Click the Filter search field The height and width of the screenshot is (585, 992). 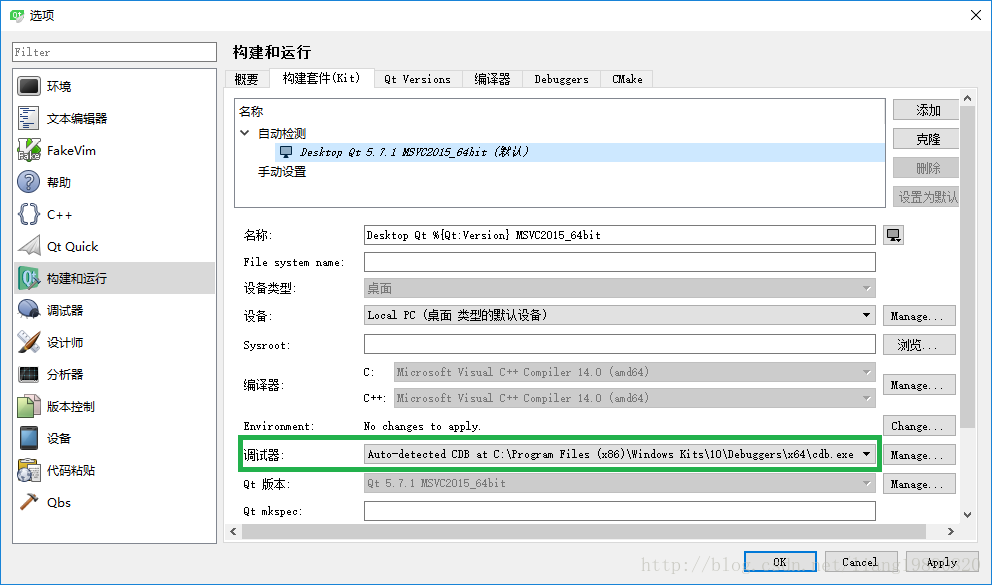115,52
